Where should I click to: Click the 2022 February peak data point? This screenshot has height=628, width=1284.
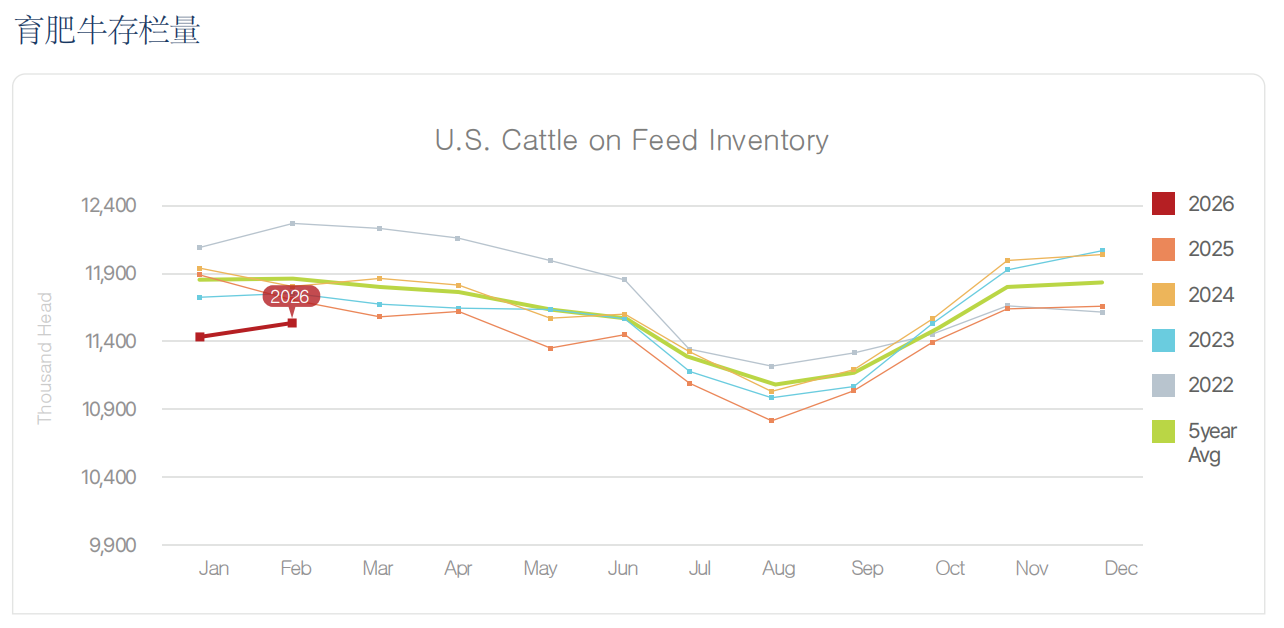coord(292,223)
